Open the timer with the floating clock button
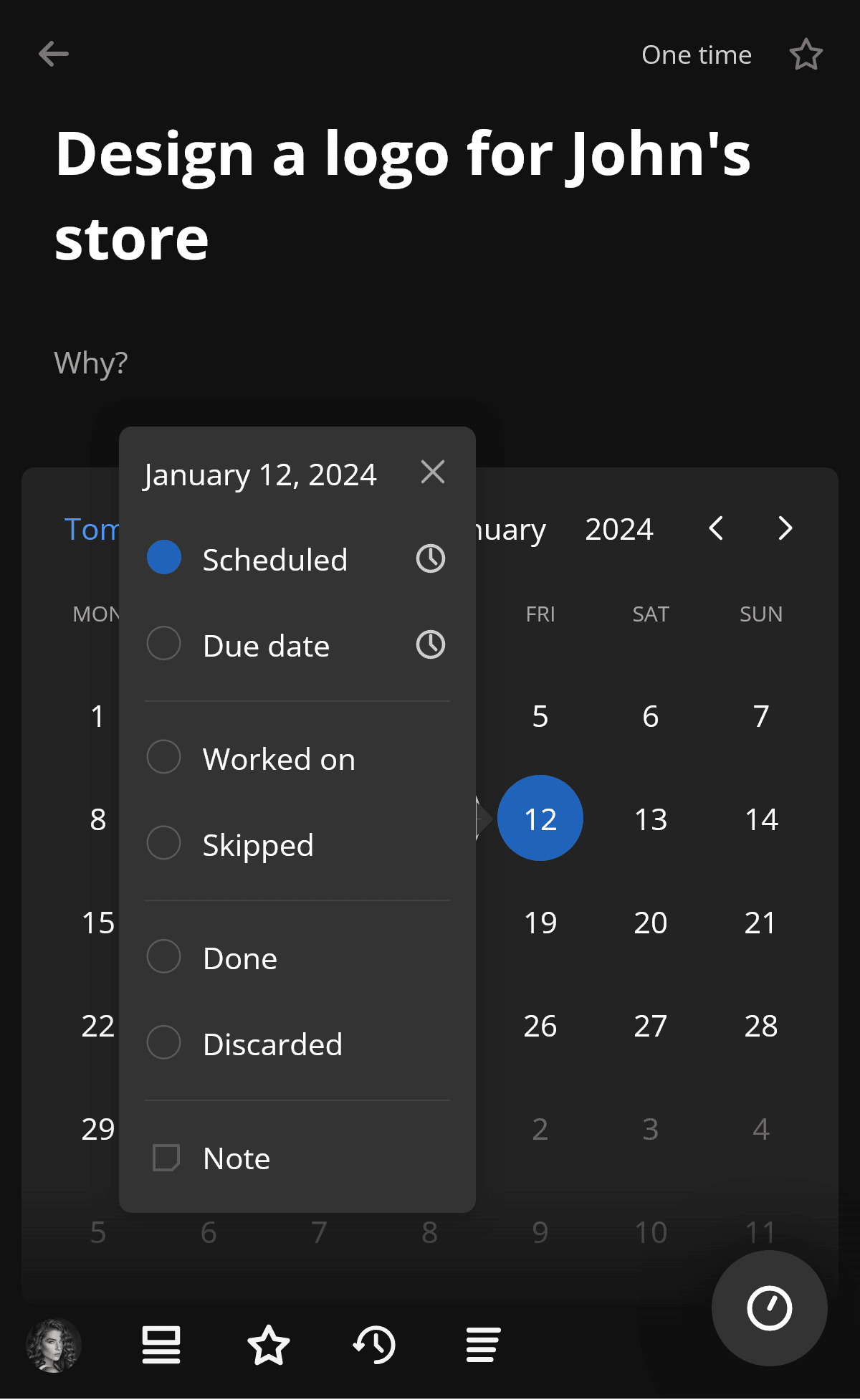Viewport: 860px width, 1400px height. click(770, 1308)
